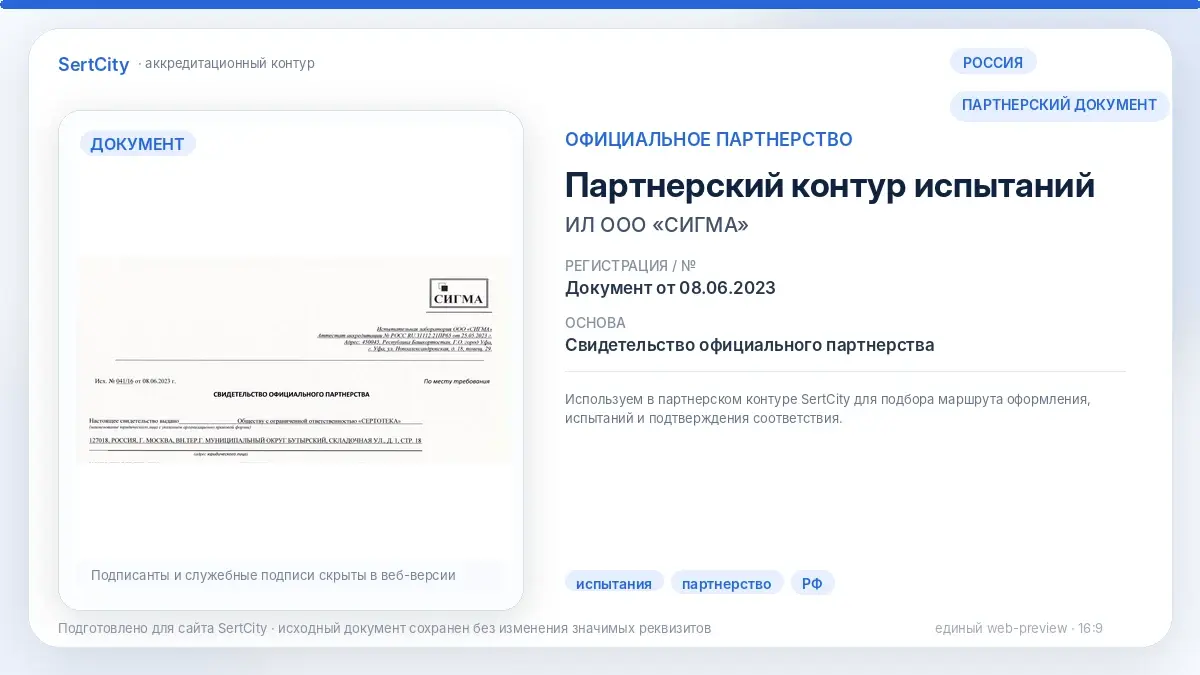Select the РОССИЯ badge
The height and width of the screenshot is (675, 1200).
[993, 62]
